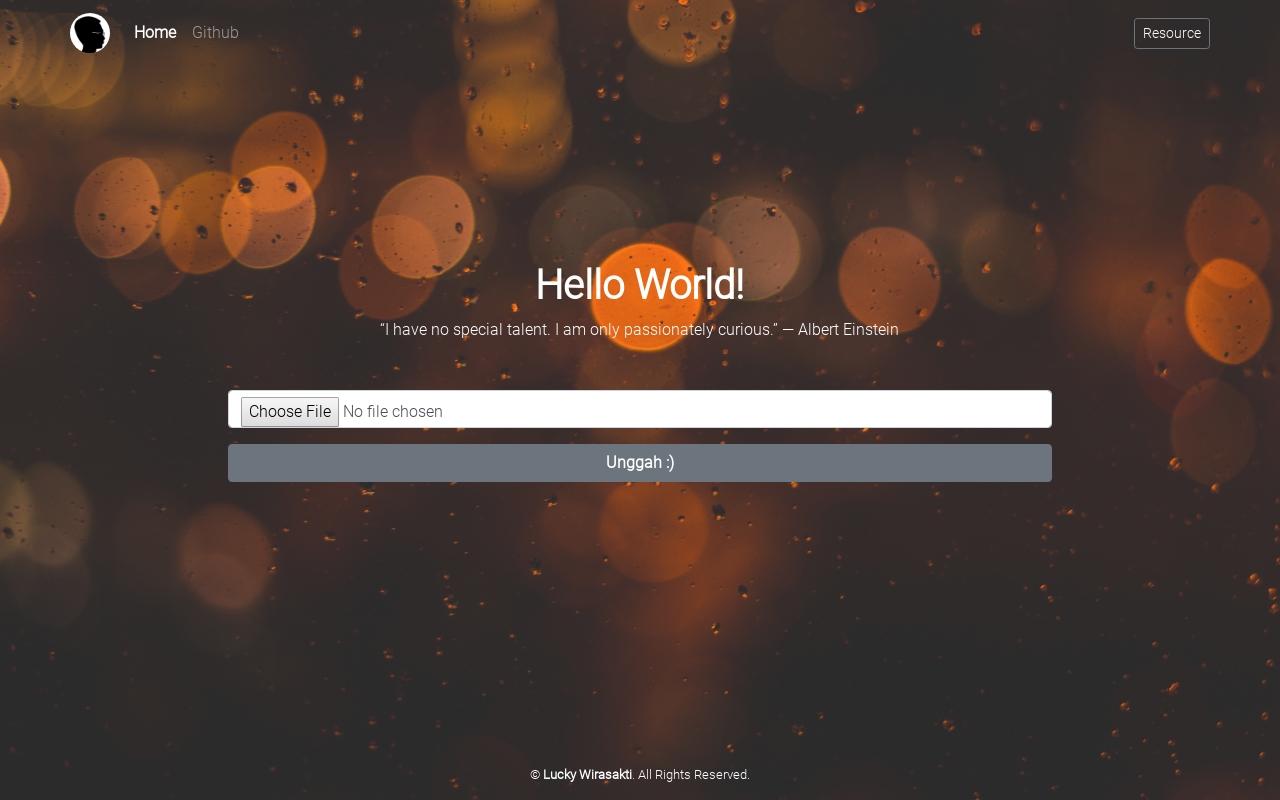1280x800 pixels.
Task: Click the head silhouette logo icon
Action: (x=90, y=33)
